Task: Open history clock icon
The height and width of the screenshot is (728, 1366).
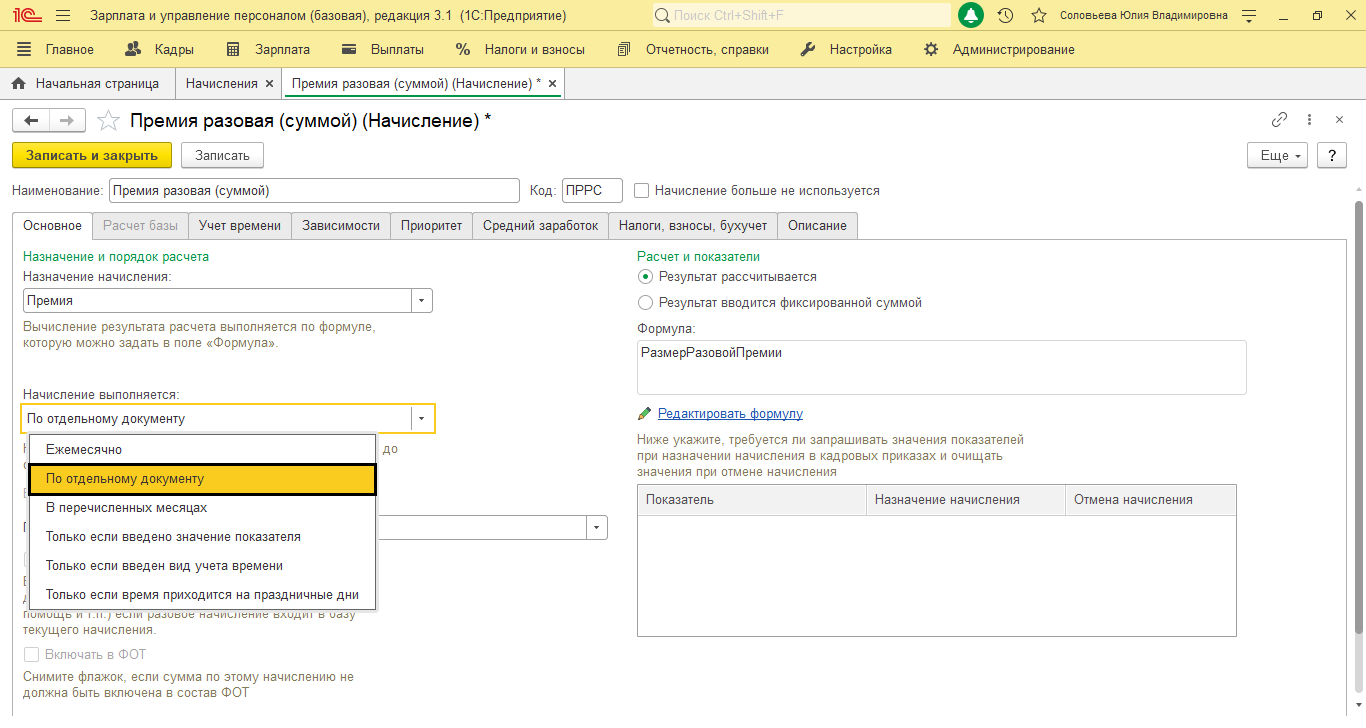Action: [1006, 15]
